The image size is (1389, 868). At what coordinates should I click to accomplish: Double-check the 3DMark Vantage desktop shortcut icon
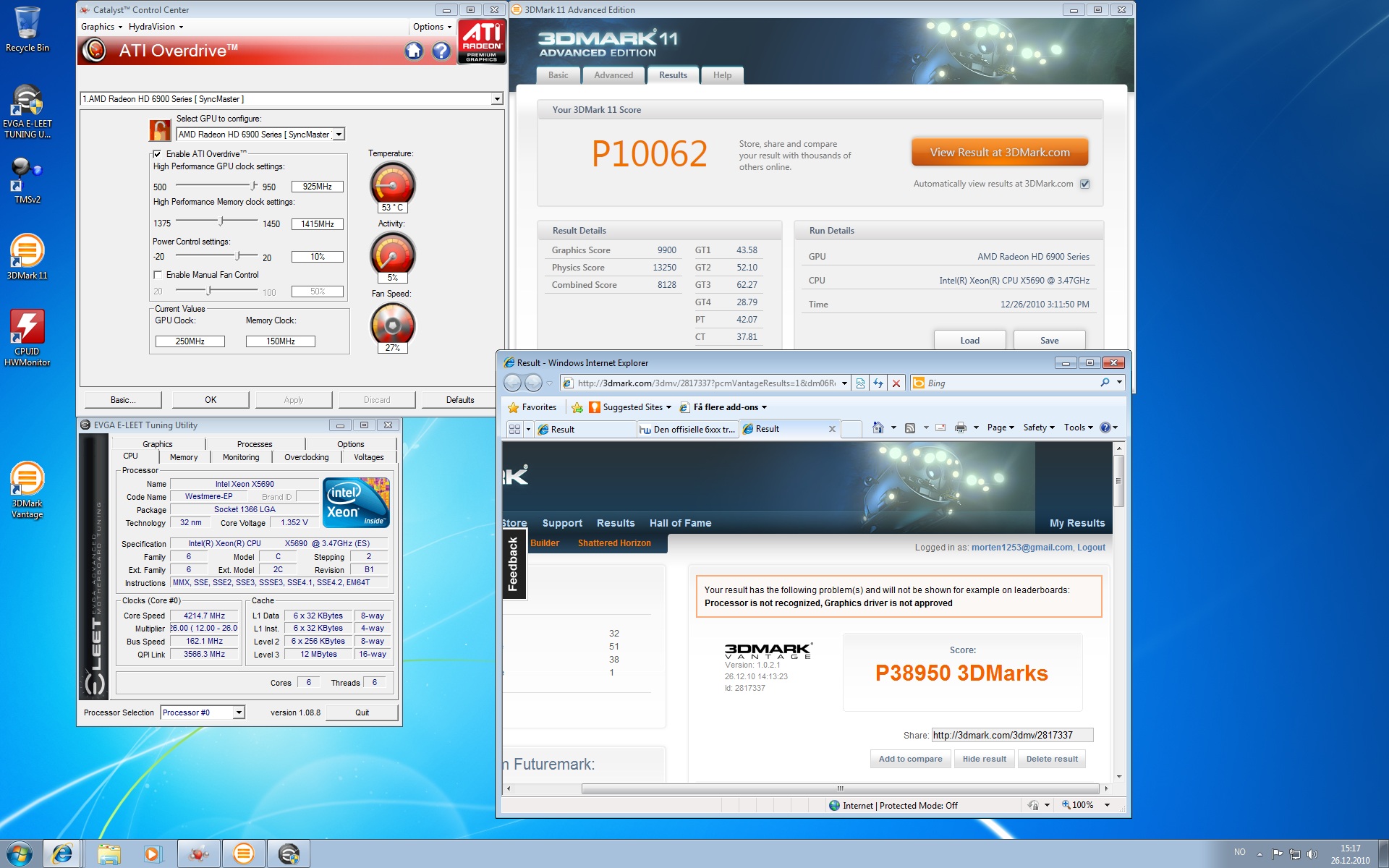pyautogui.click(x=27, y=479)
